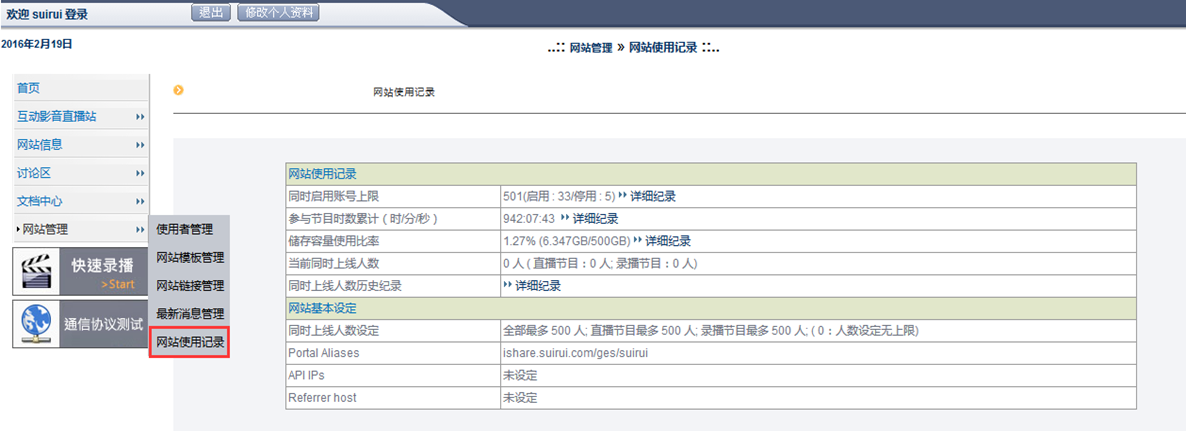Click the orange arrow icon beside 网站使用记录 heading
The width and height of the screenshot is (1186, 431).
coord(179,91)
